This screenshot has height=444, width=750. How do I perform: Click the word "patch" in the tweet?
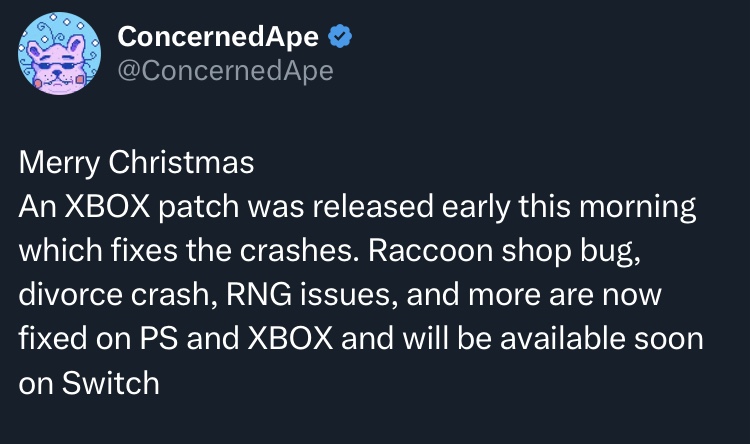click(199, 207)
